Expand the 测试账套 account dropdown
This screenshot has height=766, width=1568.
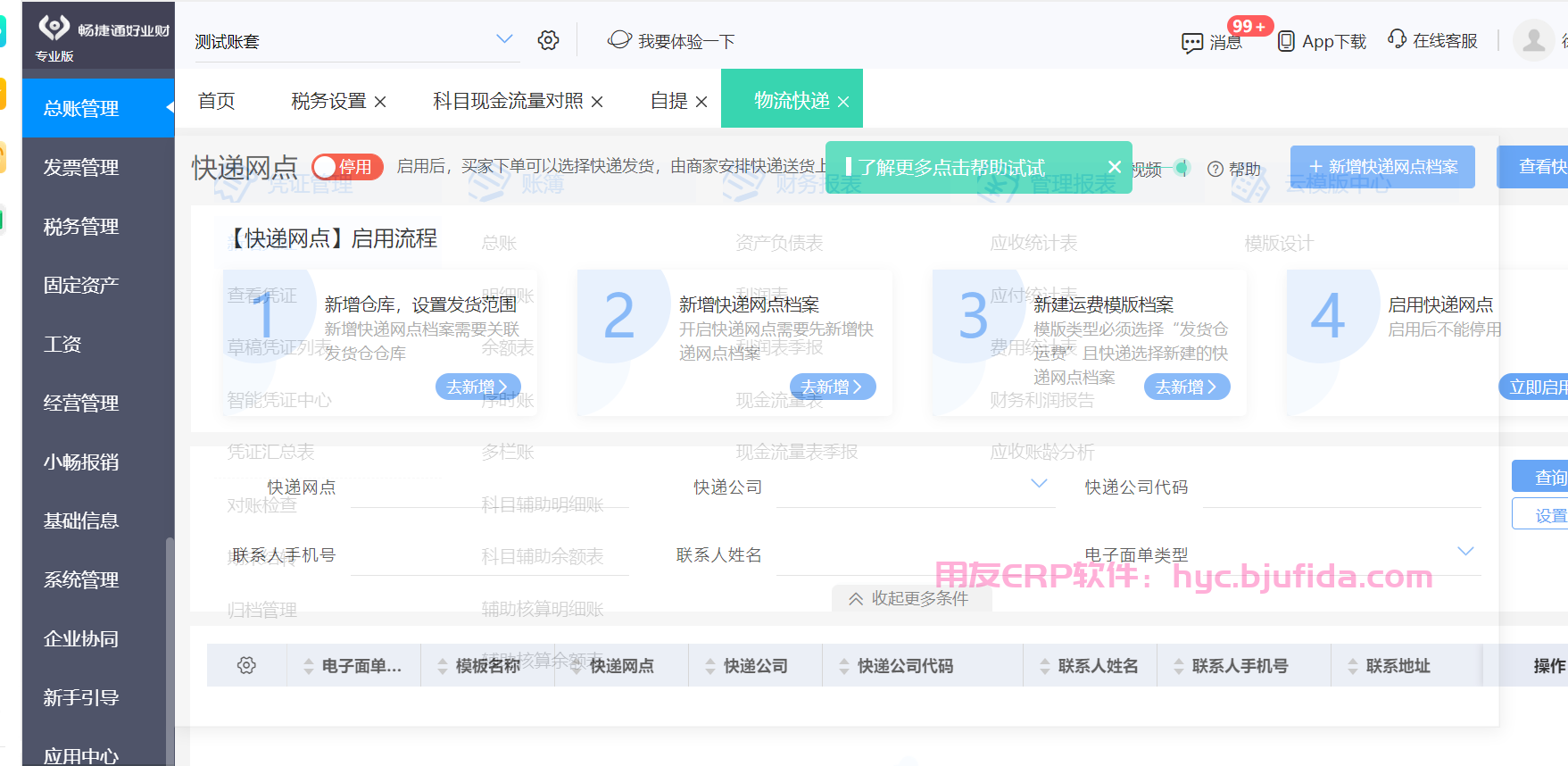click(x=504, y=39)
